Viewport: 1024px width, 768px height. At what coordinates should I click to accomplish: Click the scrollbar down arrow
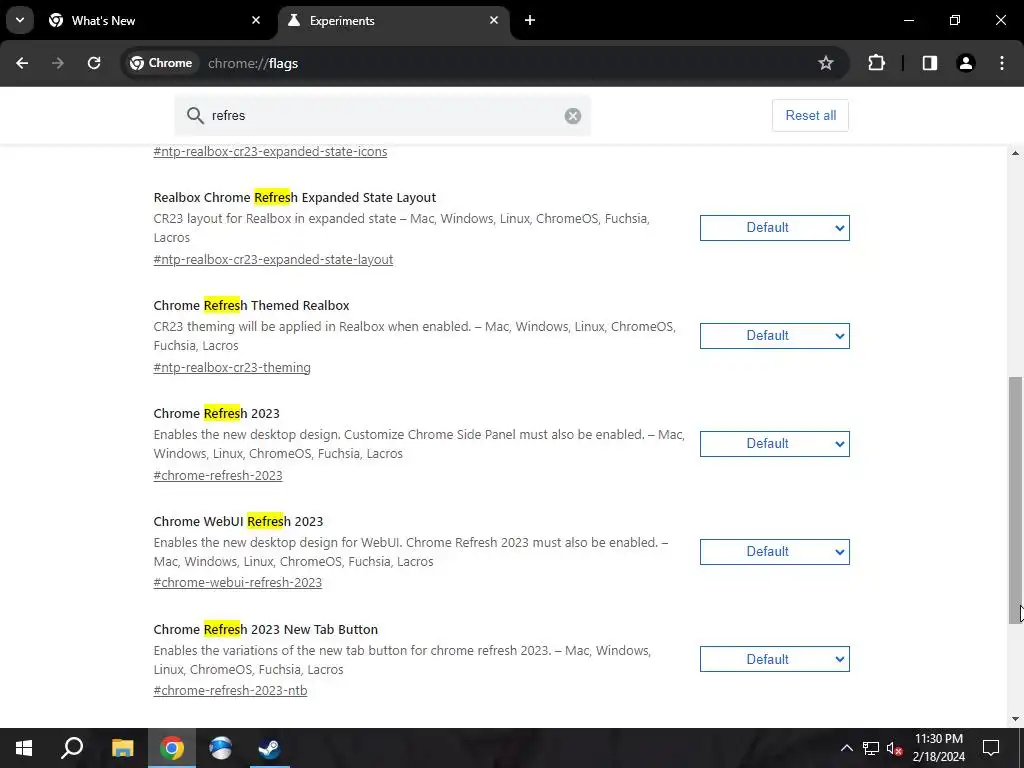1016,719
